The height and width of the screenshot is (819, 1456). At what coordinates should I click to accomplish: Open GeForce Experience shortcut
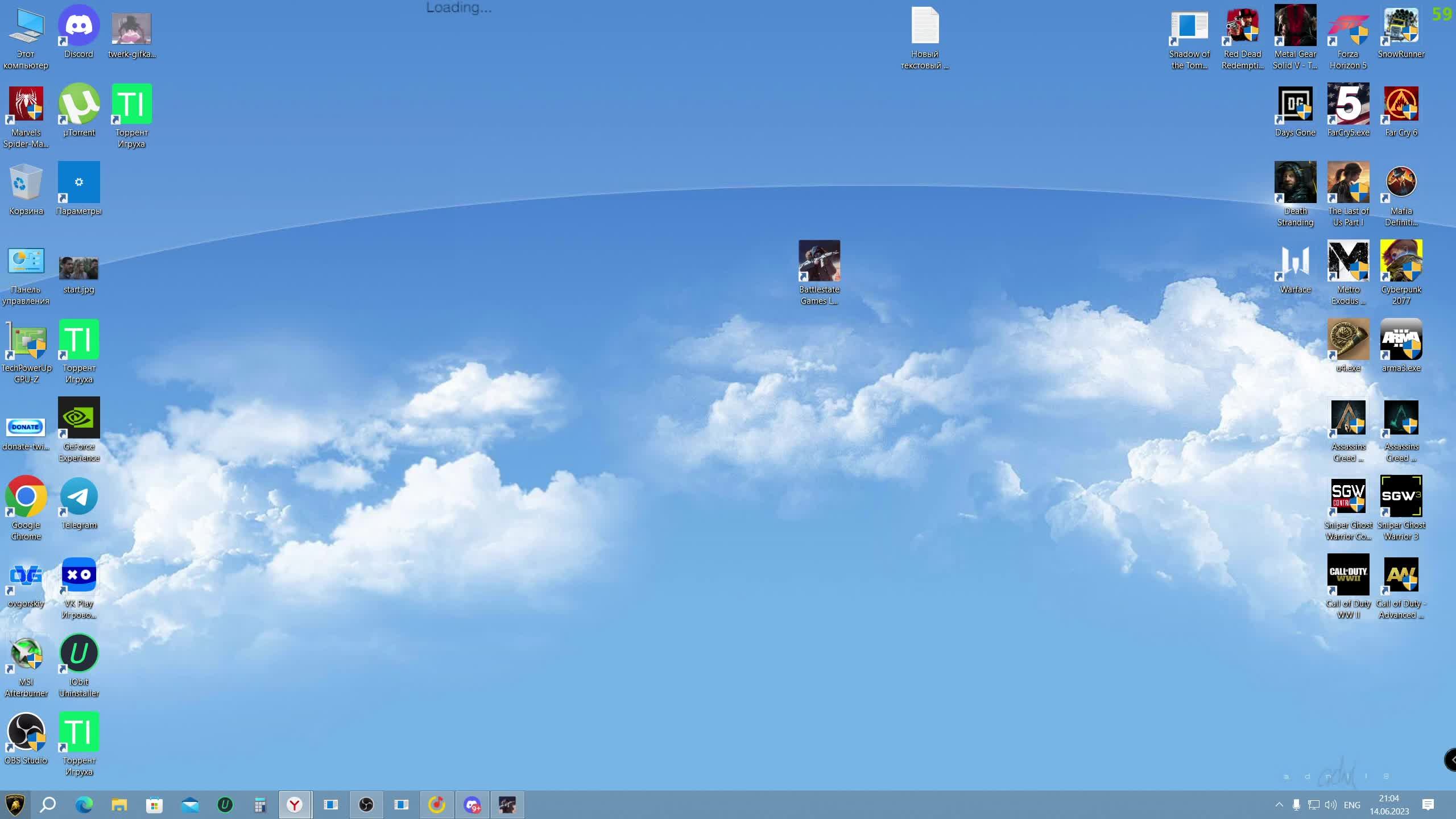78,419
